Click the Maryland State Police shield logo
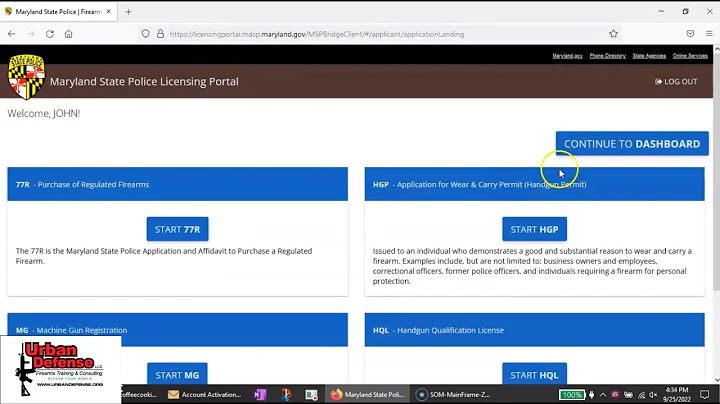 point(27,77)
